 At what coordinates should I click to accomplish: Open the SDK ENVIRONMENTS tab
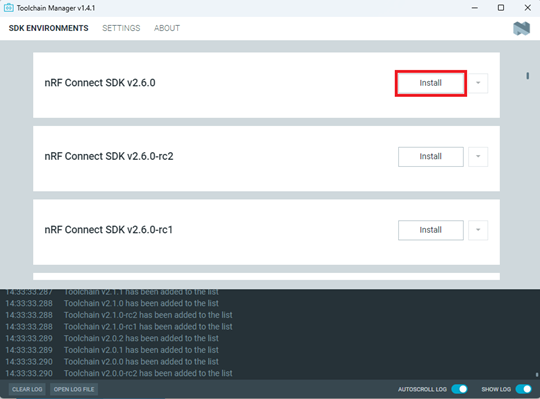(x=49, y=28)
